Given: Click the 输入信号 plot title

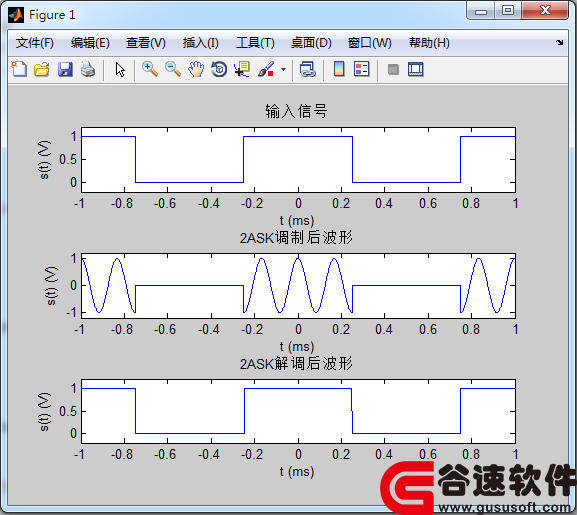Looking at the screenshot, I should point(297,111).
